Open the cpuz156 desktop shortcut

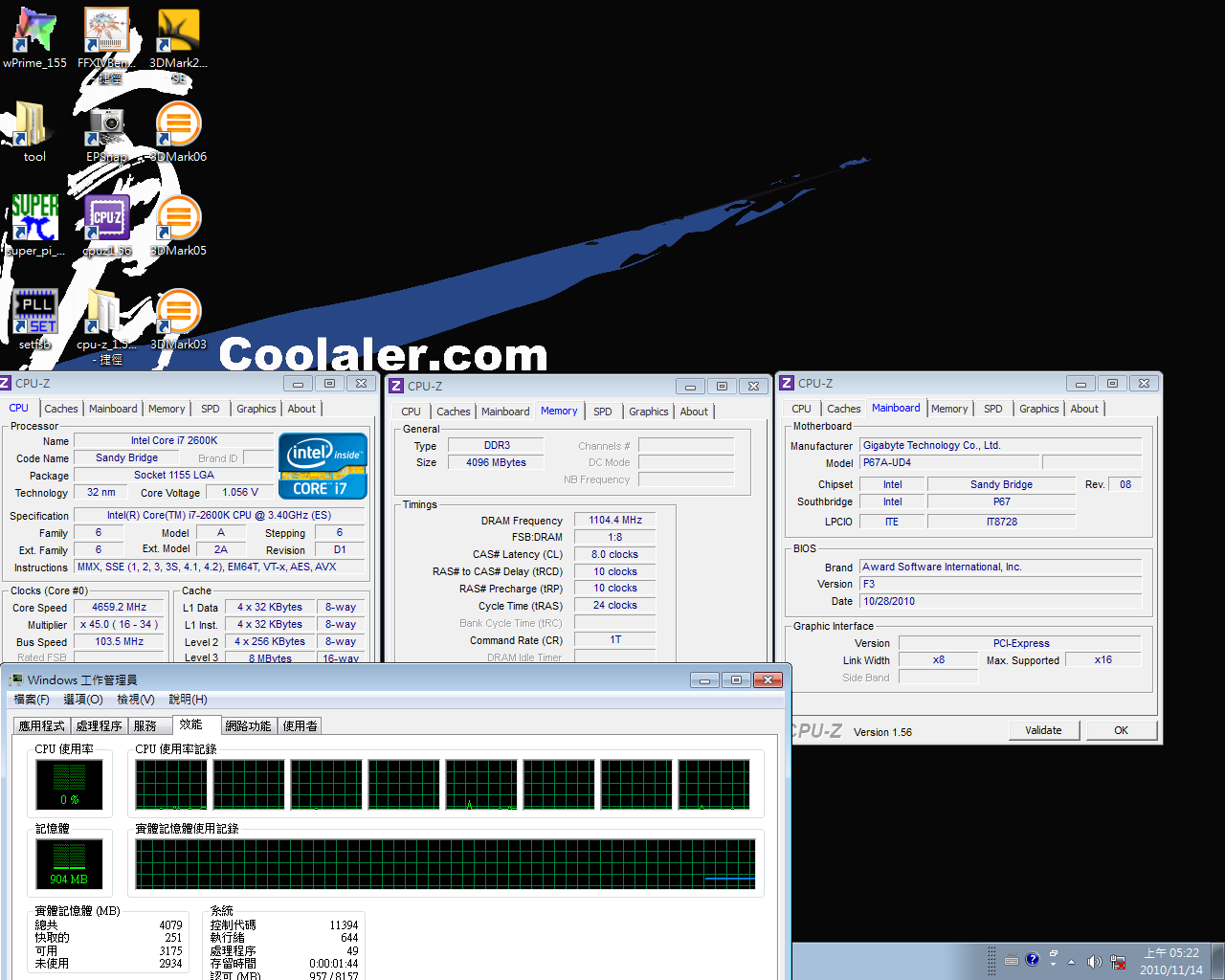106,226
